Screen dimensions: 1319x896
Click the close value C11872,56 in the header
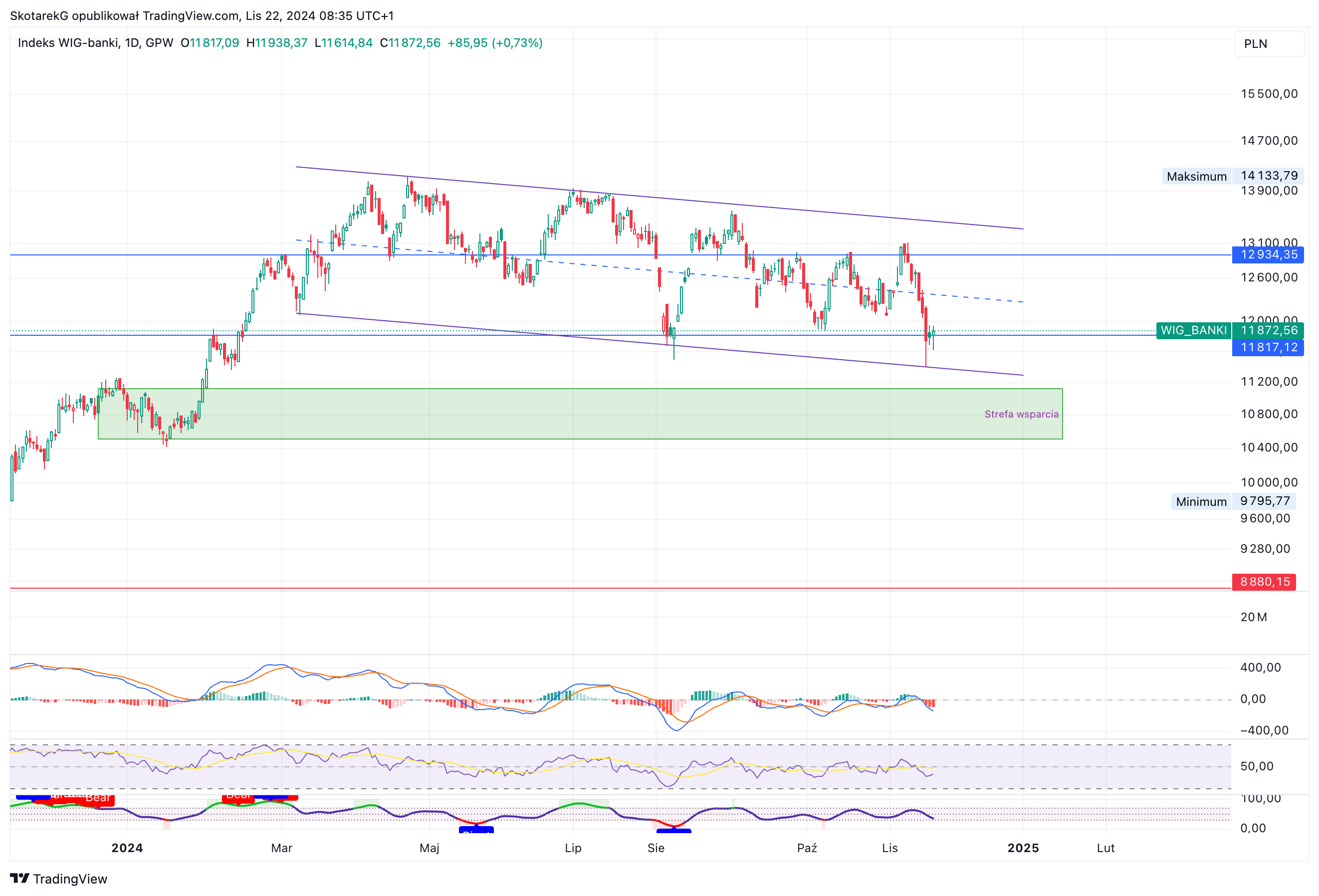point(410,43)
